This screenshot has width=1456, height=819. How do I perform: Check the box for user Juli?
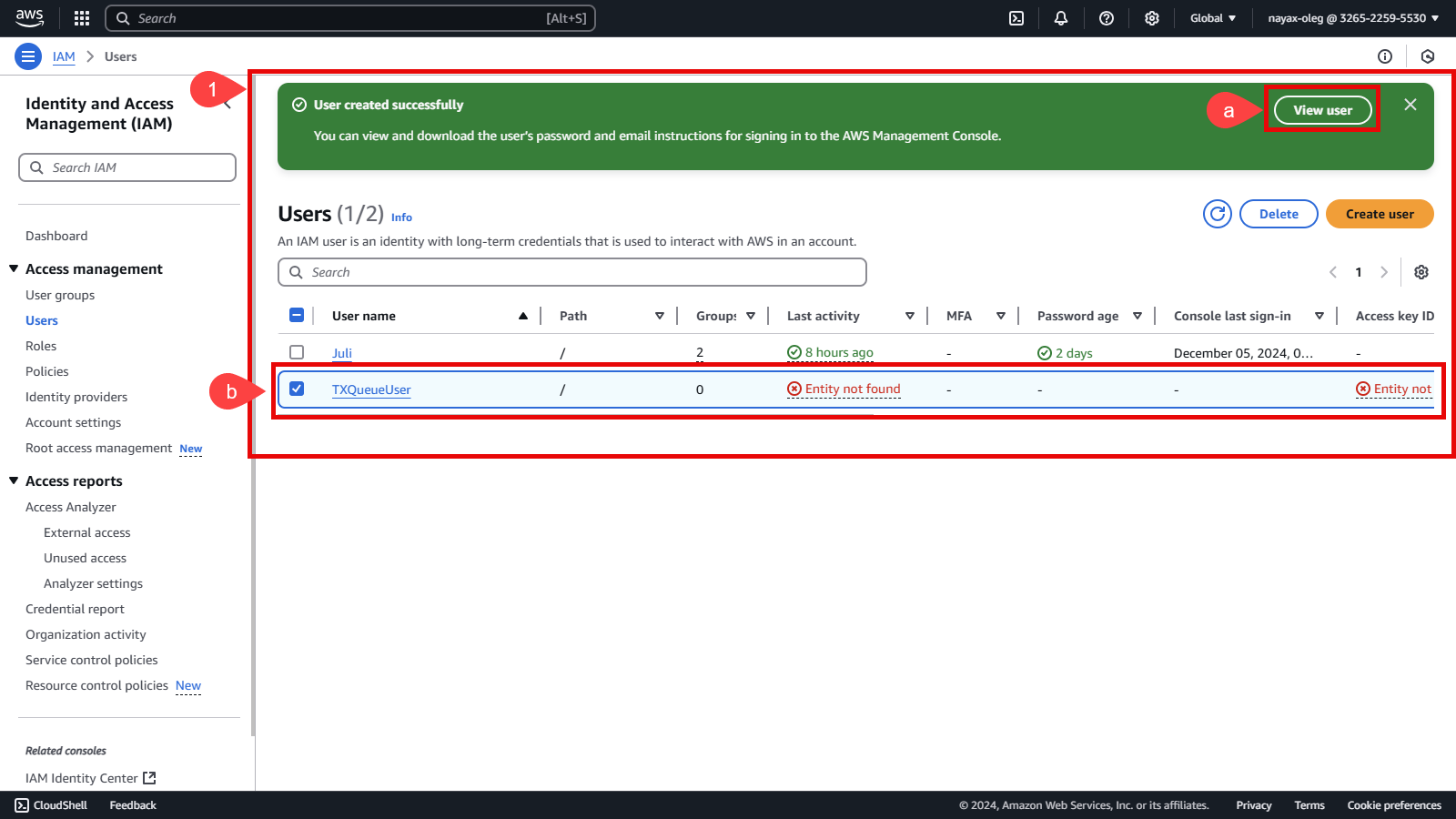click(297, 352)
